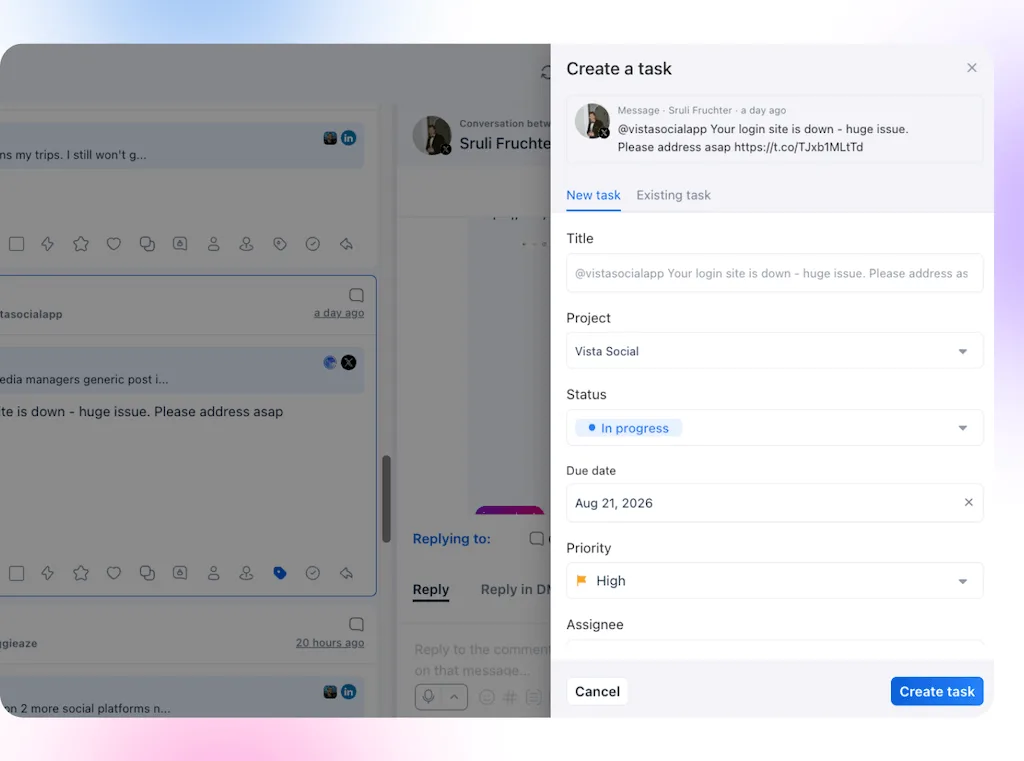The width and height of the screenshot is (1024, 761).
Task: Click the blue tag icon on selected message
Action: pos(280,574)
